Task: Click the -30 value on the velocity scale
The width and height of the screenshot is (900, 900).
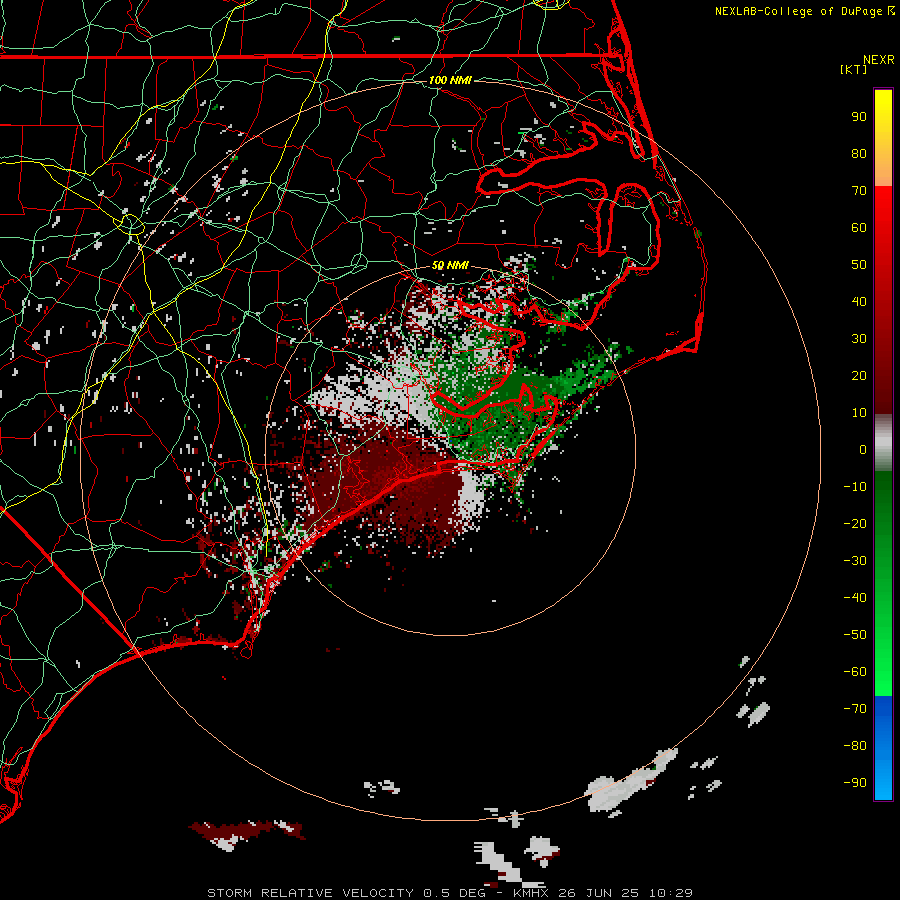Action: [855, 561]
